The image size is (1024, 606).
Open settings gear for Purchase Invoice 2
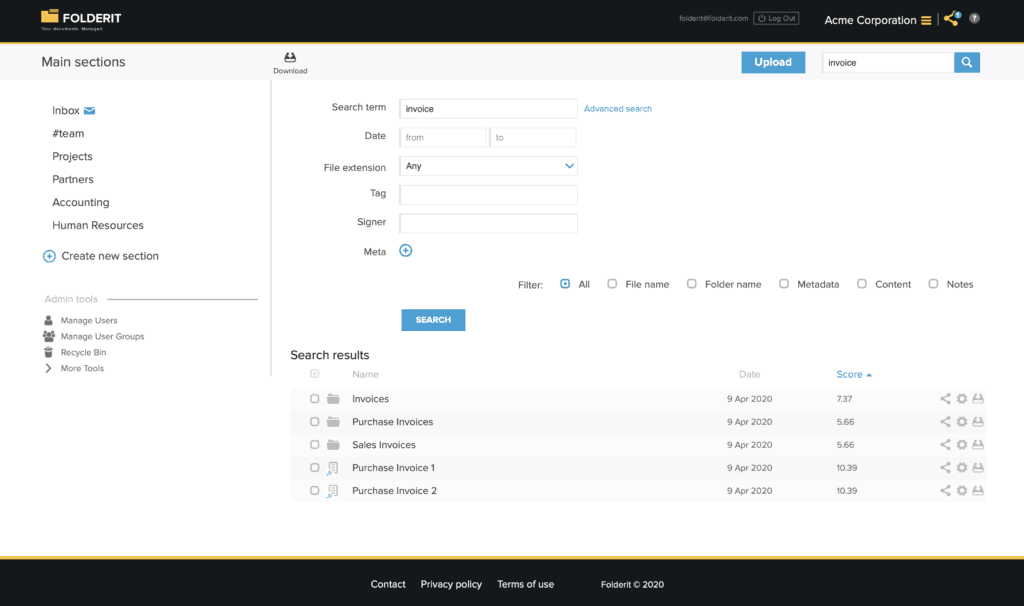[x=962, y=490]
